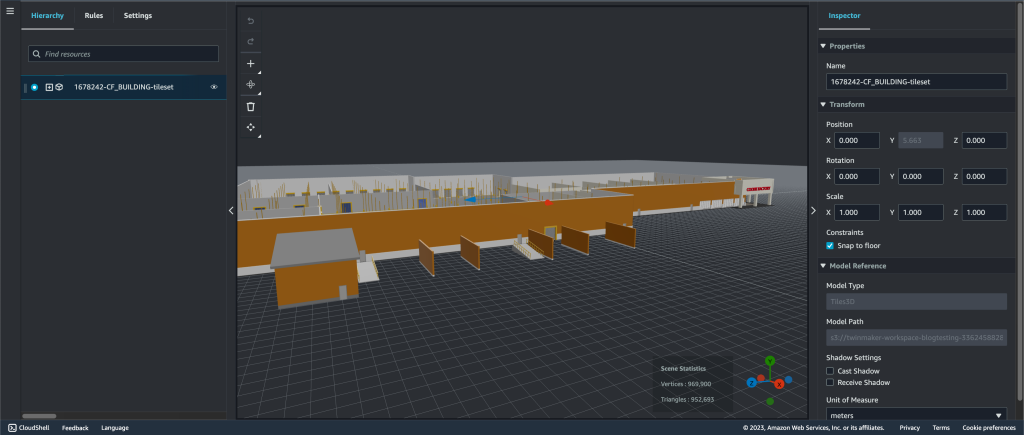Screen dimensions: 1024x435
Task: Switch to the Settings tab
Action: point(138,16)
